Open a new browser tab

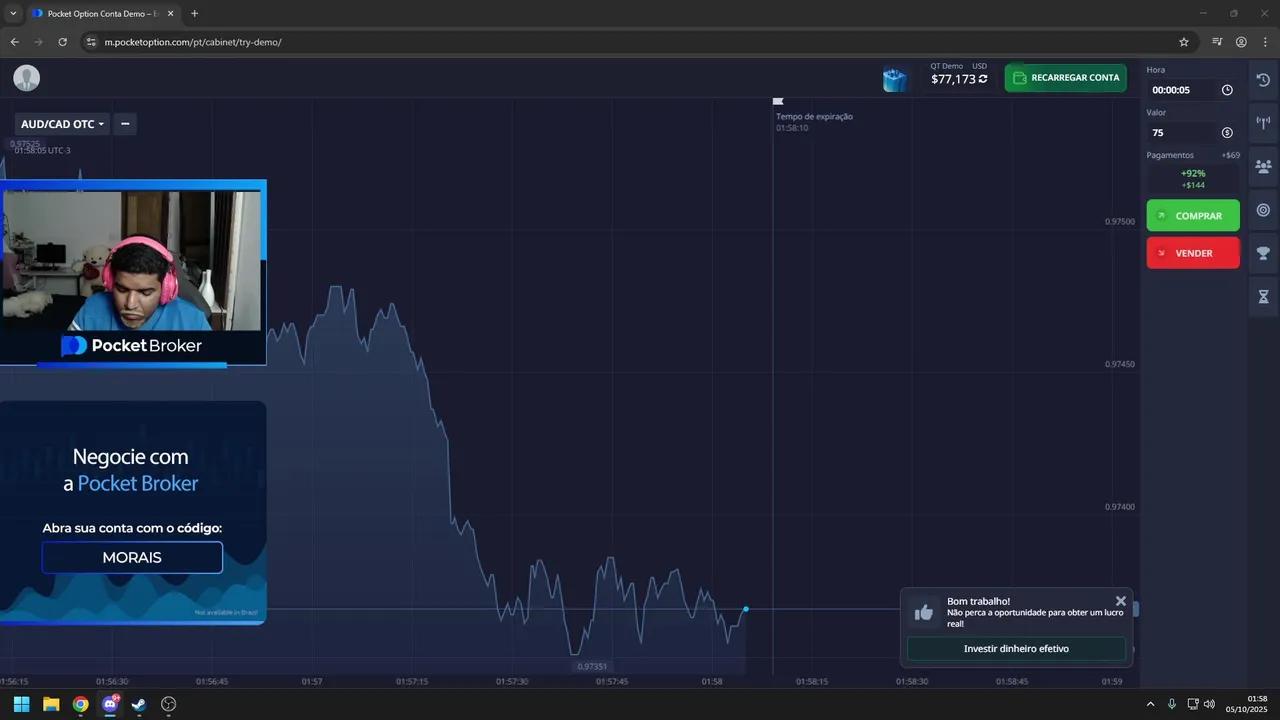tap(194, 14)
